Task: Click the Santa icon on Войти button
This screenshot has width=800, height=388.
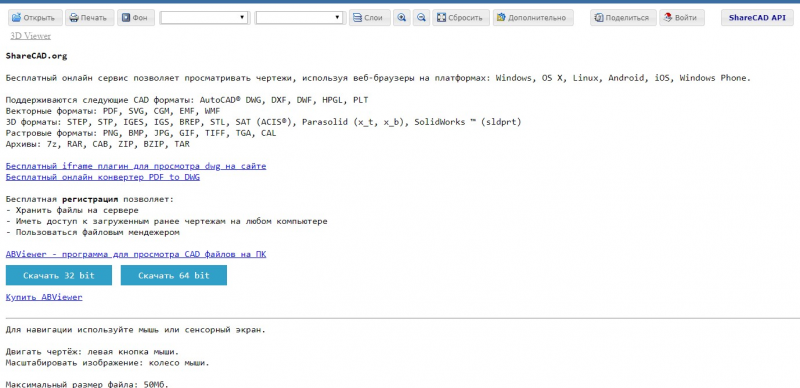Action: 668,18
